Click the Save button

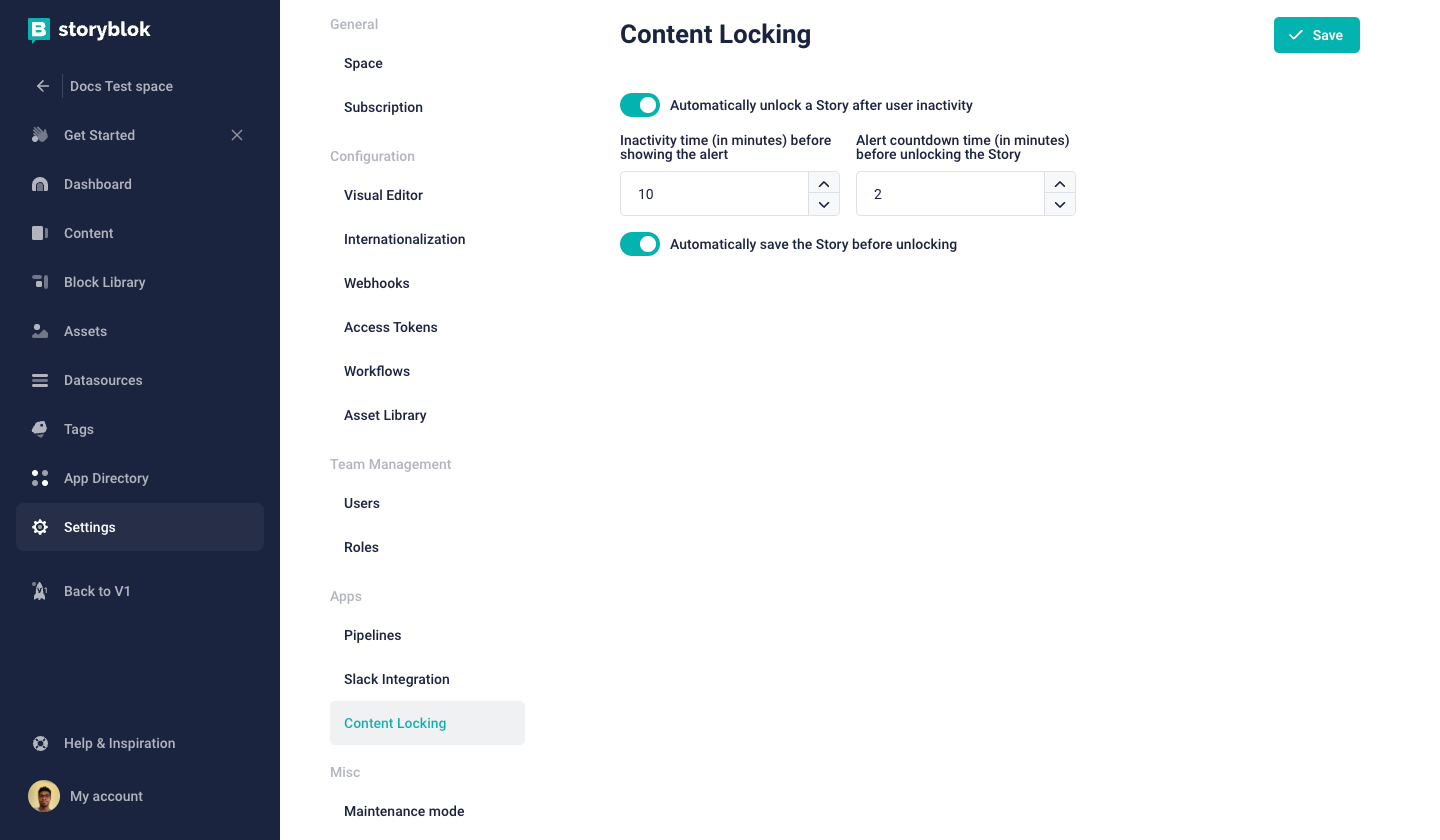coord(1316,35)
